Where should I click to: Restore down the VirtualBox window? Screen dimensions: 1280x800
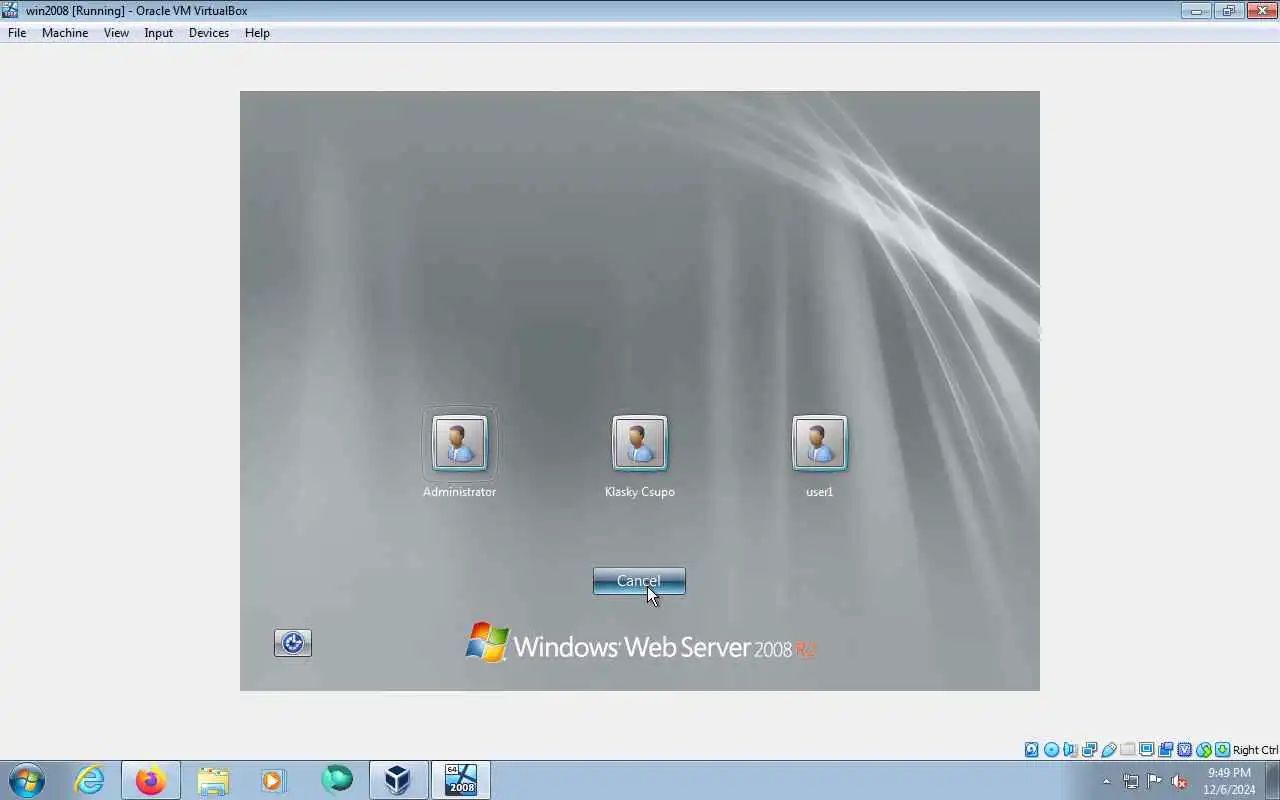1228,11
